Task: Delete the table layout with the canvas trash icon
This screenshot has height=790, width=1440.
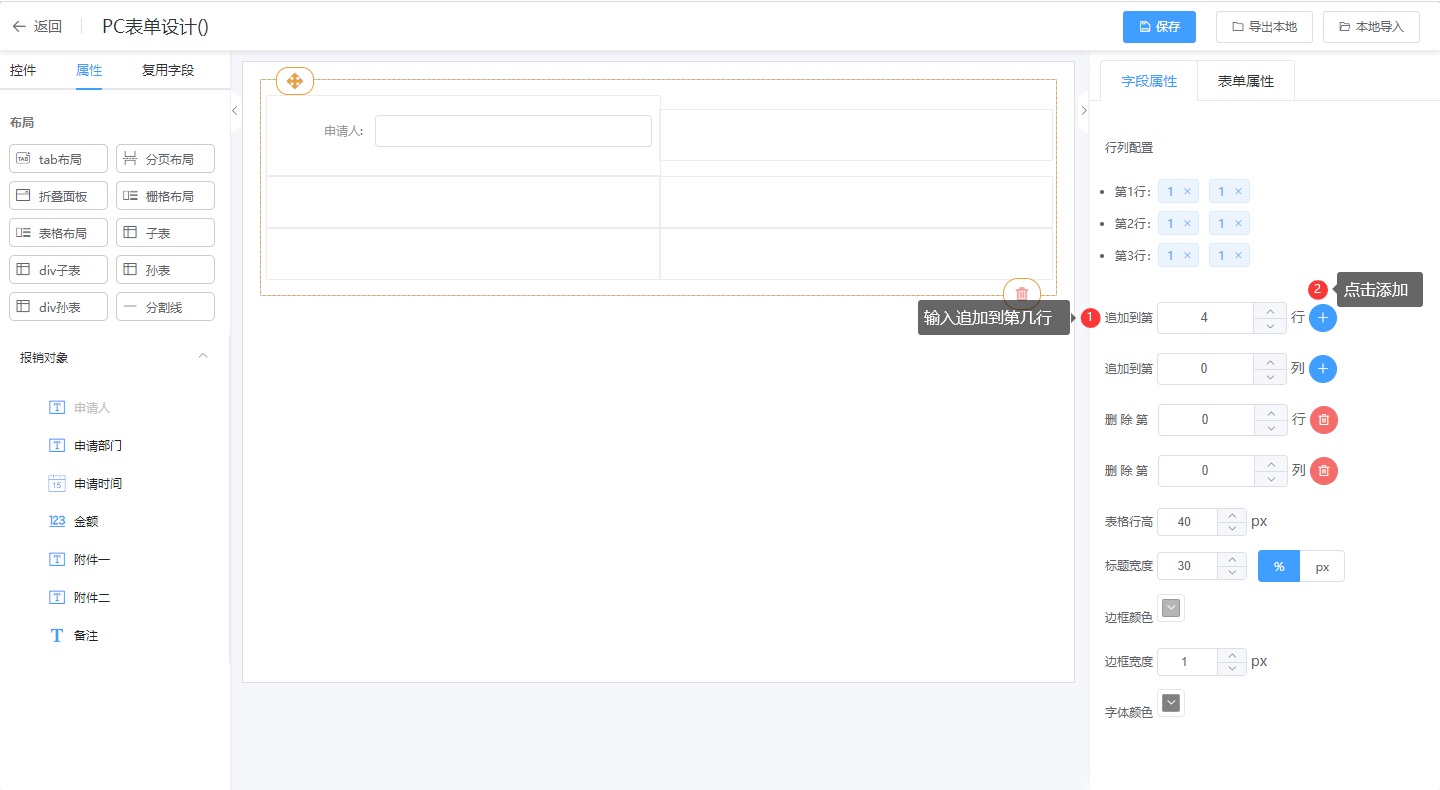Action: click(1022, 293)
